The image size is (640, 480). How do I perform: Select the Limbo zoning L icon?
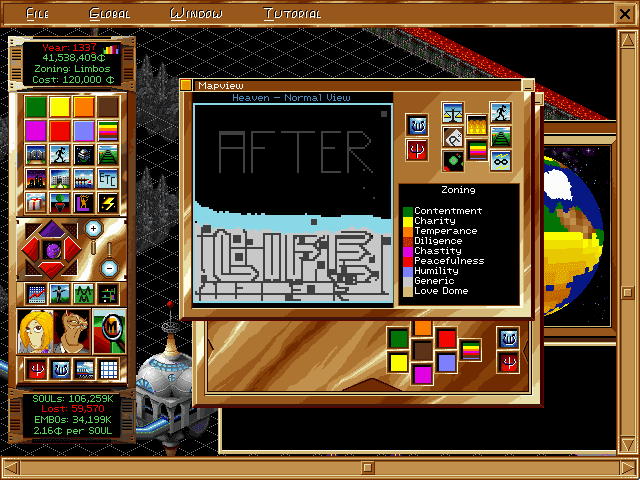click(84, 203)
